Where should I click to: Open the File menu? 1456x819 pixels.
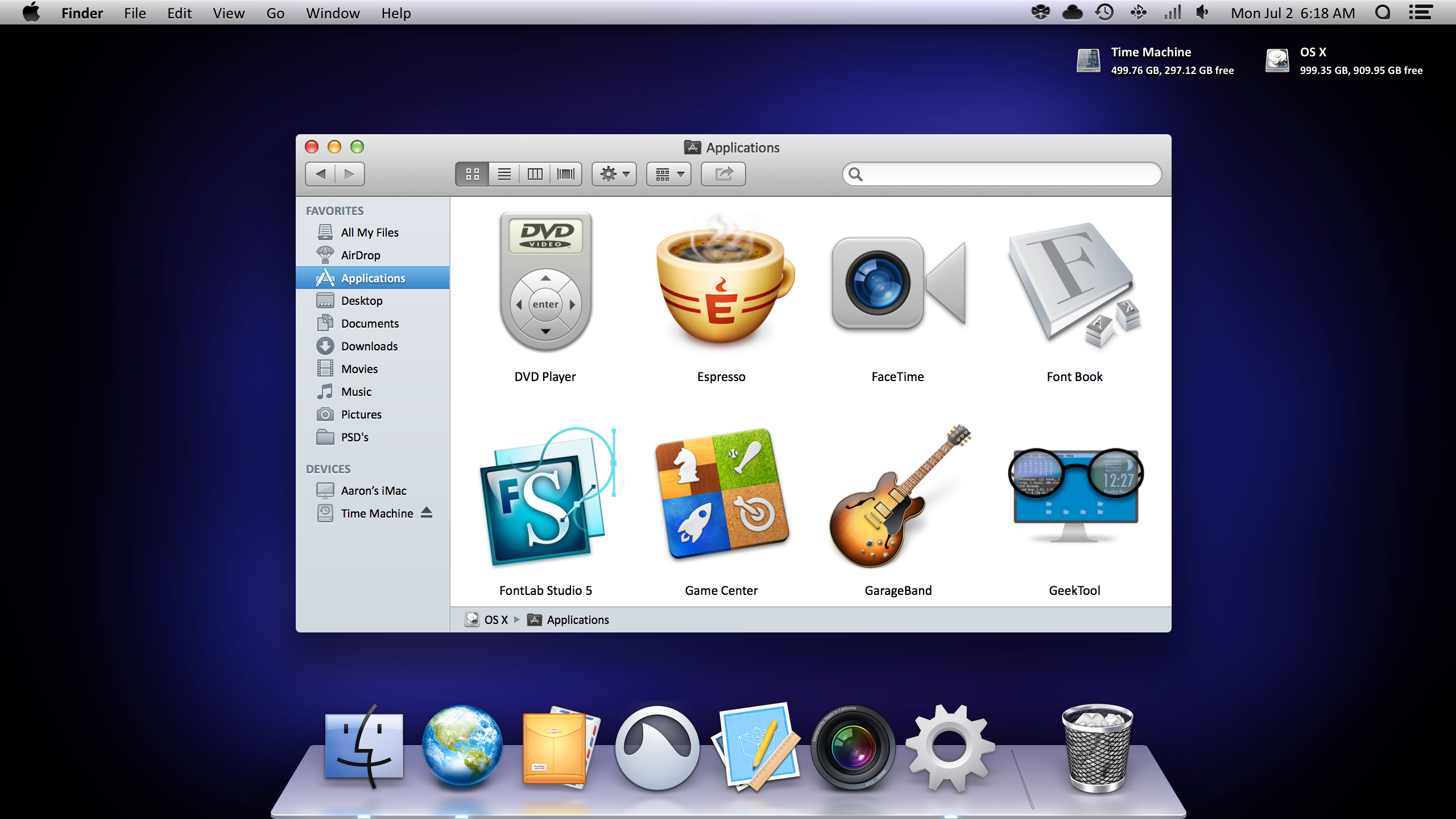point(135,13)
